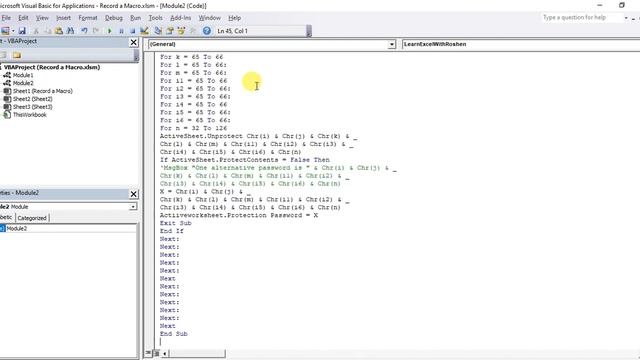
Task: Switch to Categorized properties tab
Action: click(32, 218)
